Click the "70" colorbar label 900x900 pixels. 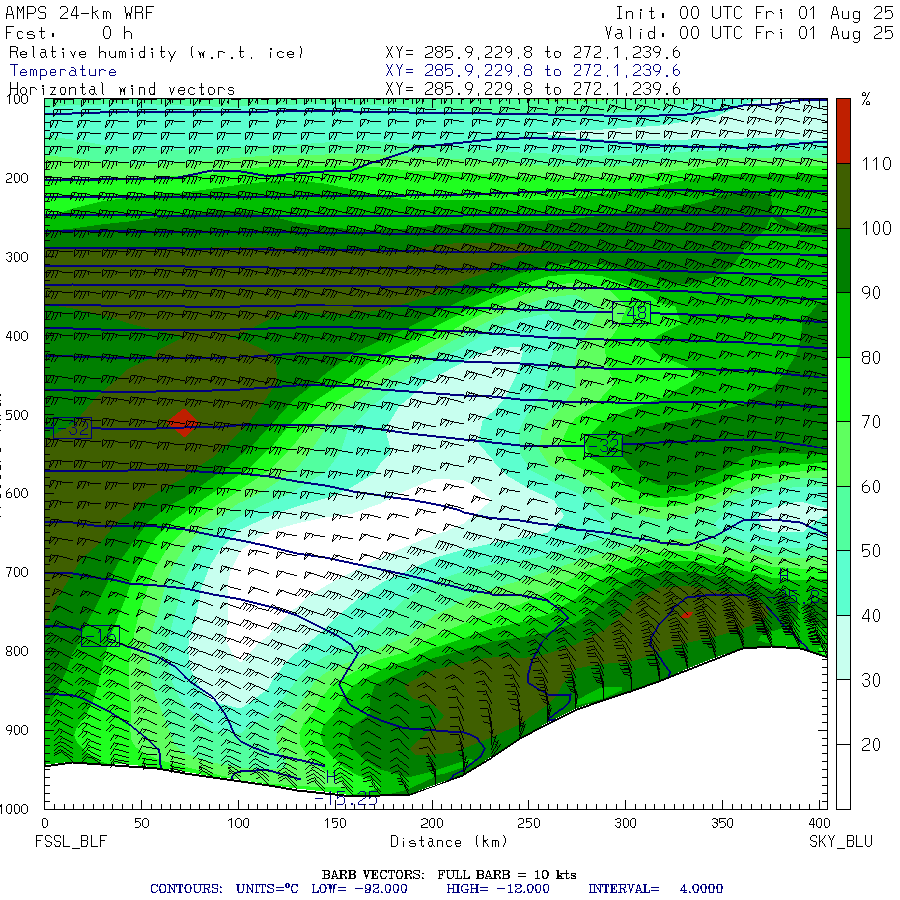click(871, 422)
